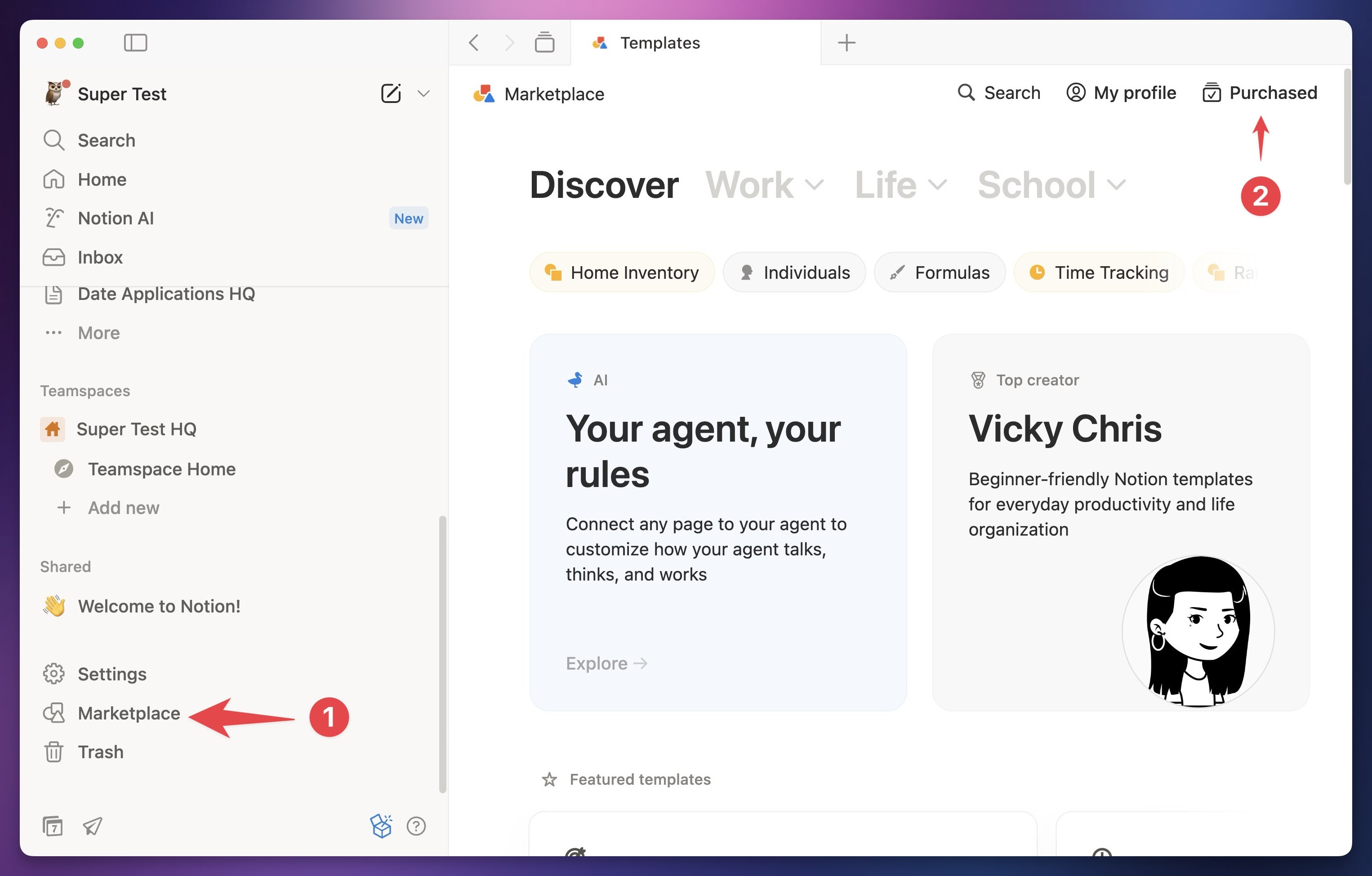Open the School category dropdown

click(1051, 185)
